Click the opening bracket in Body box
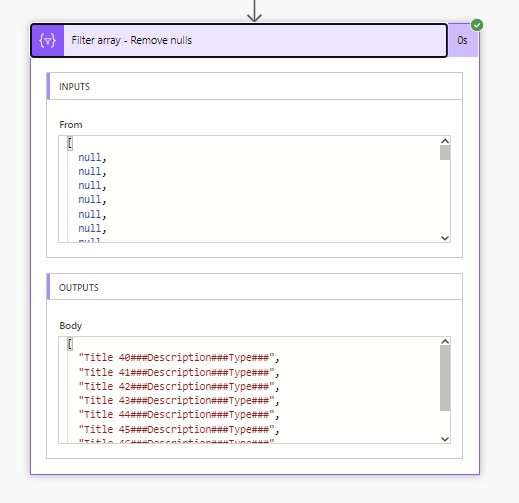 coord(70,344)
